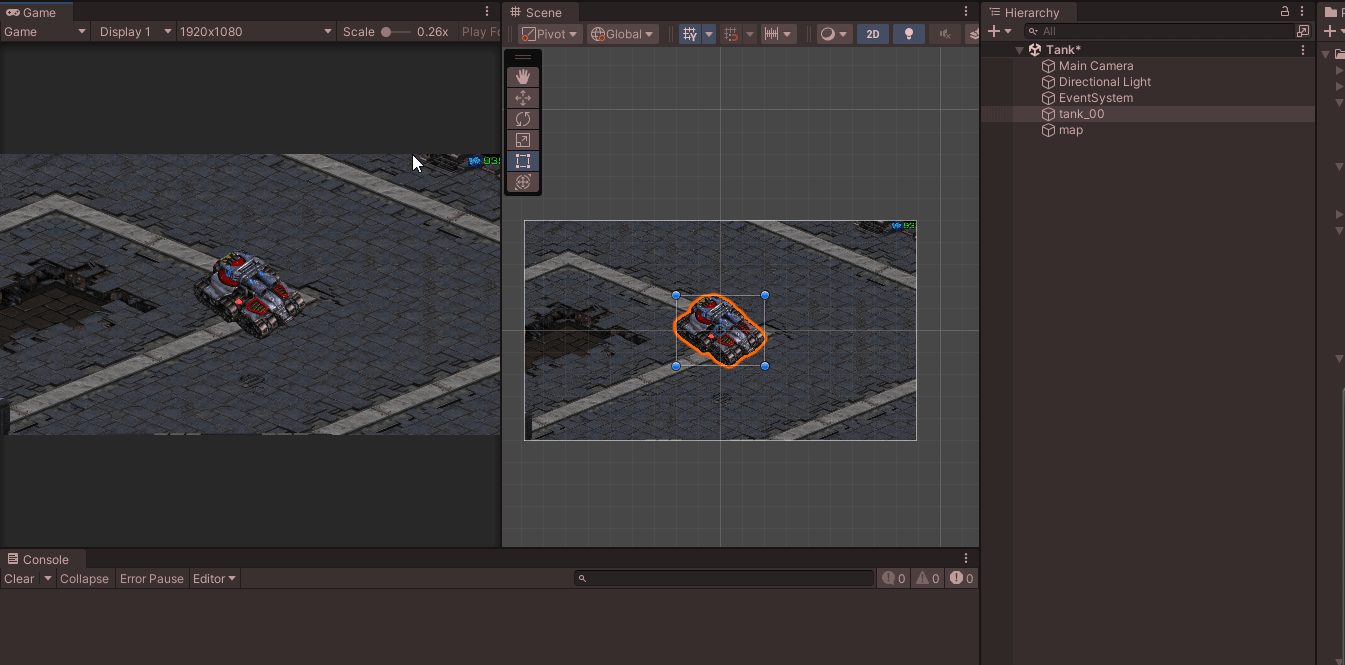Select Directional Light in Hierarchy
Viewport: 1345px width, 665px height.
1105,82
